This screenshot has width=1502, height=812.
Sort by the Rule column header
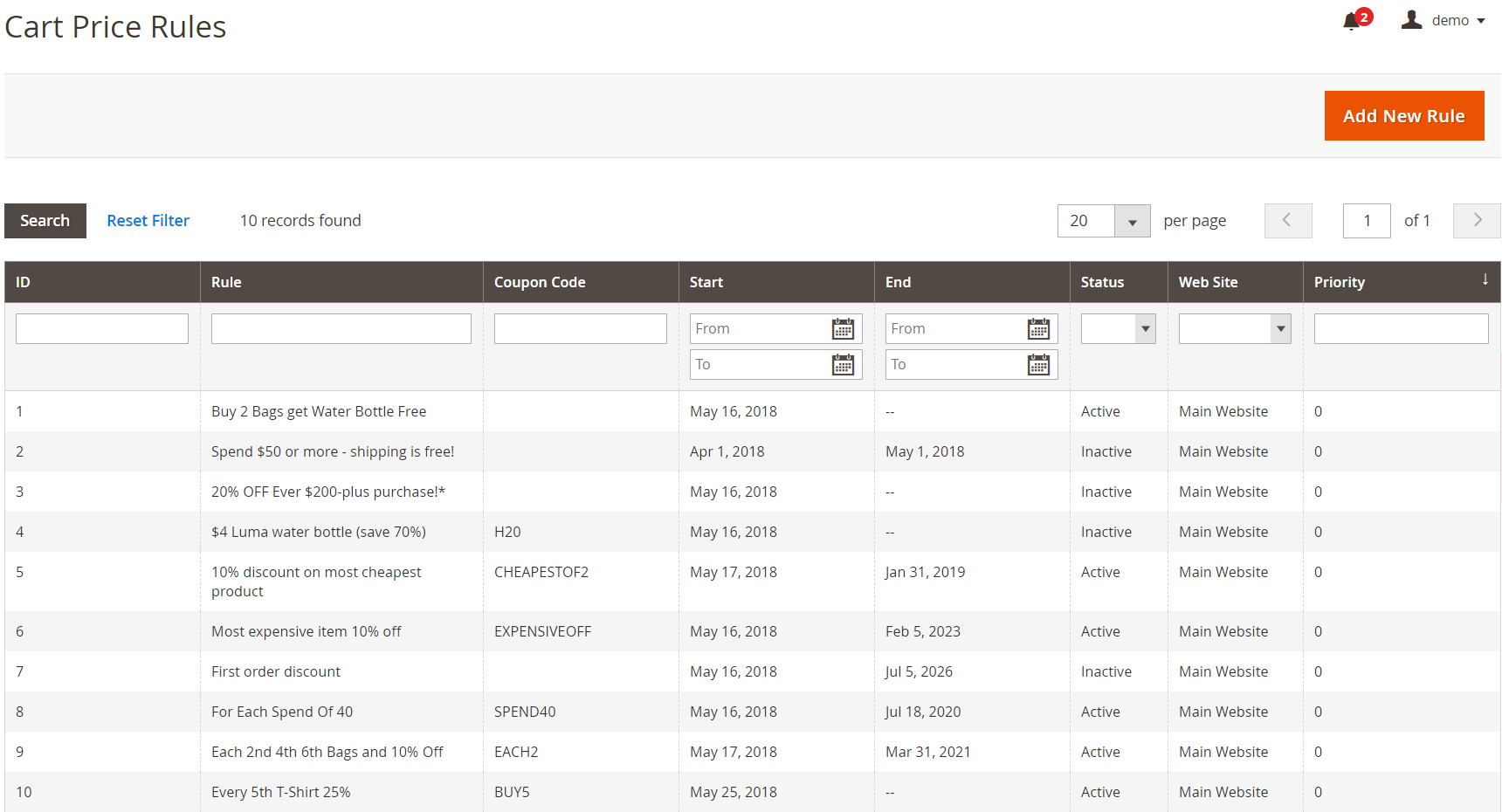pos(341,282)
